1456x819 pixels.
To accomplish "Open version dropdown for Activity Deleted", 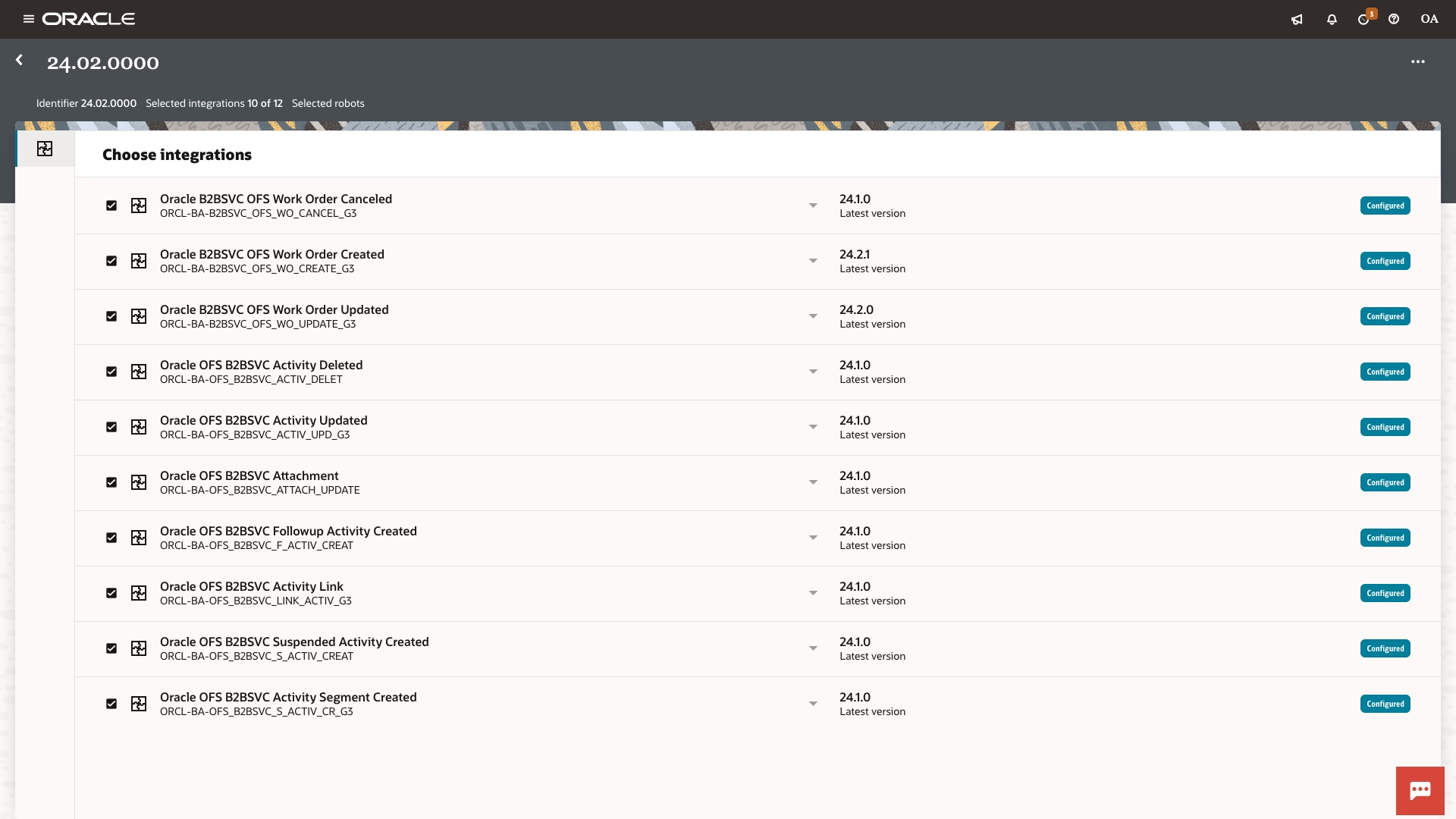I will click(813, 372).
